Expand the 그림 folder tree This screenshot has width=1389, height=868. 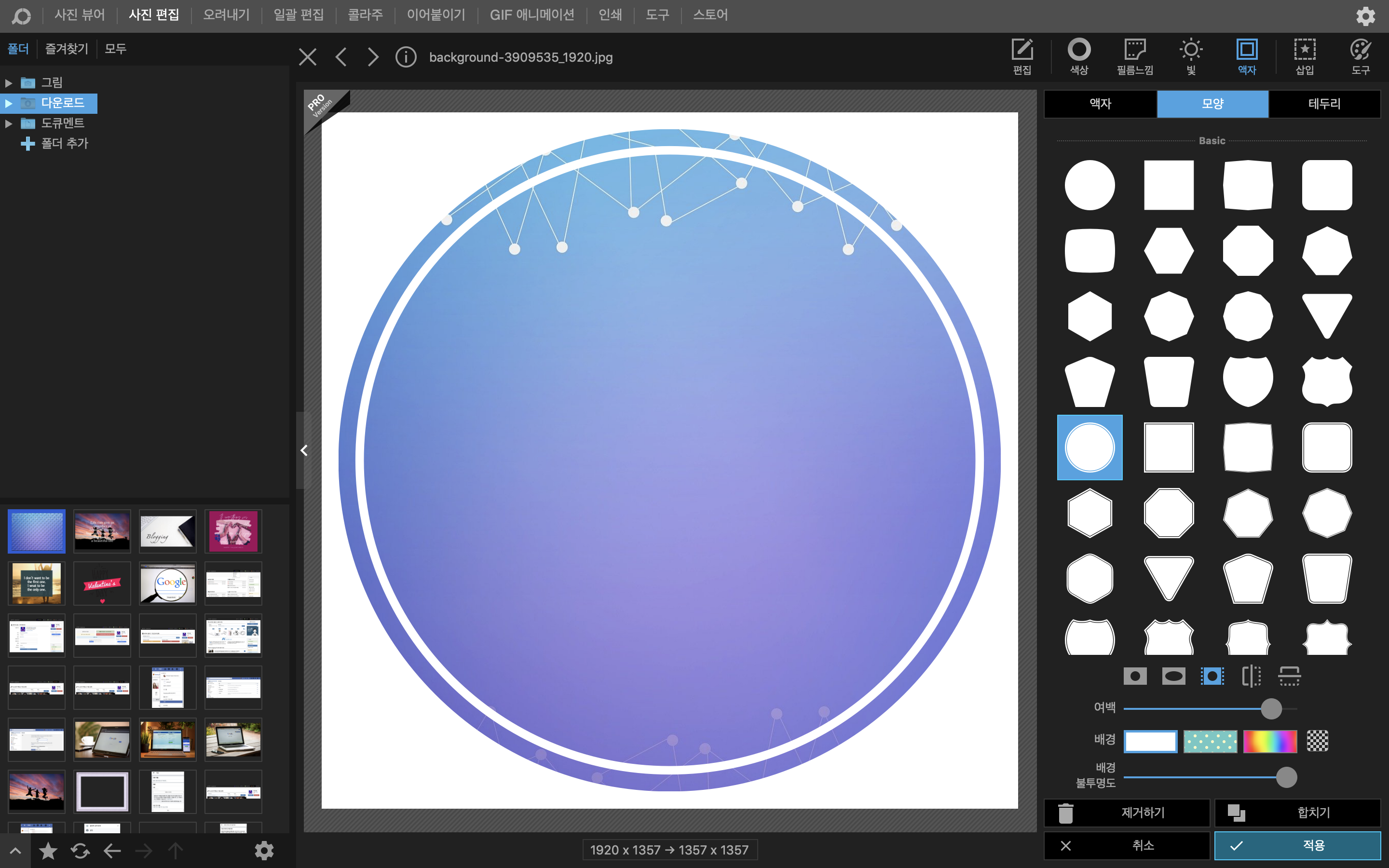pyautogui.click(x=9, y=82)
